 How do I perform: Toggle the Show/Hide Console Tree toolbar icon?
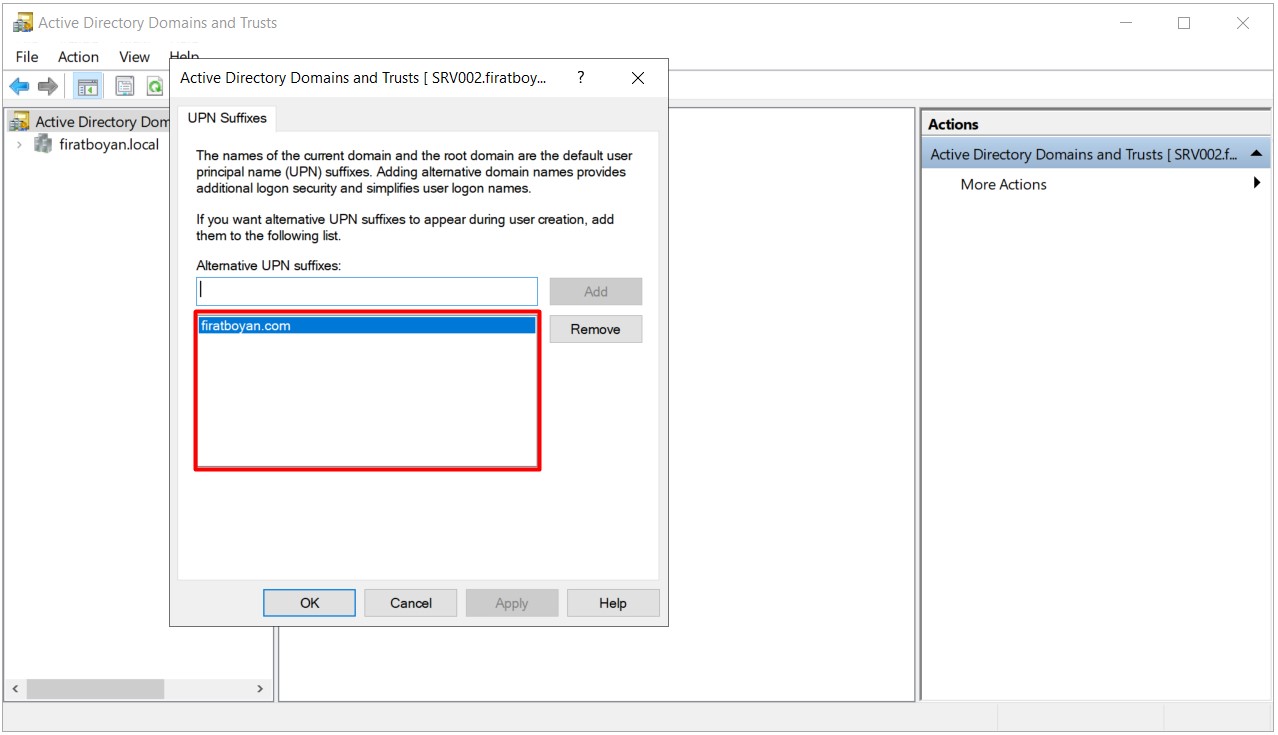point(88,87)
